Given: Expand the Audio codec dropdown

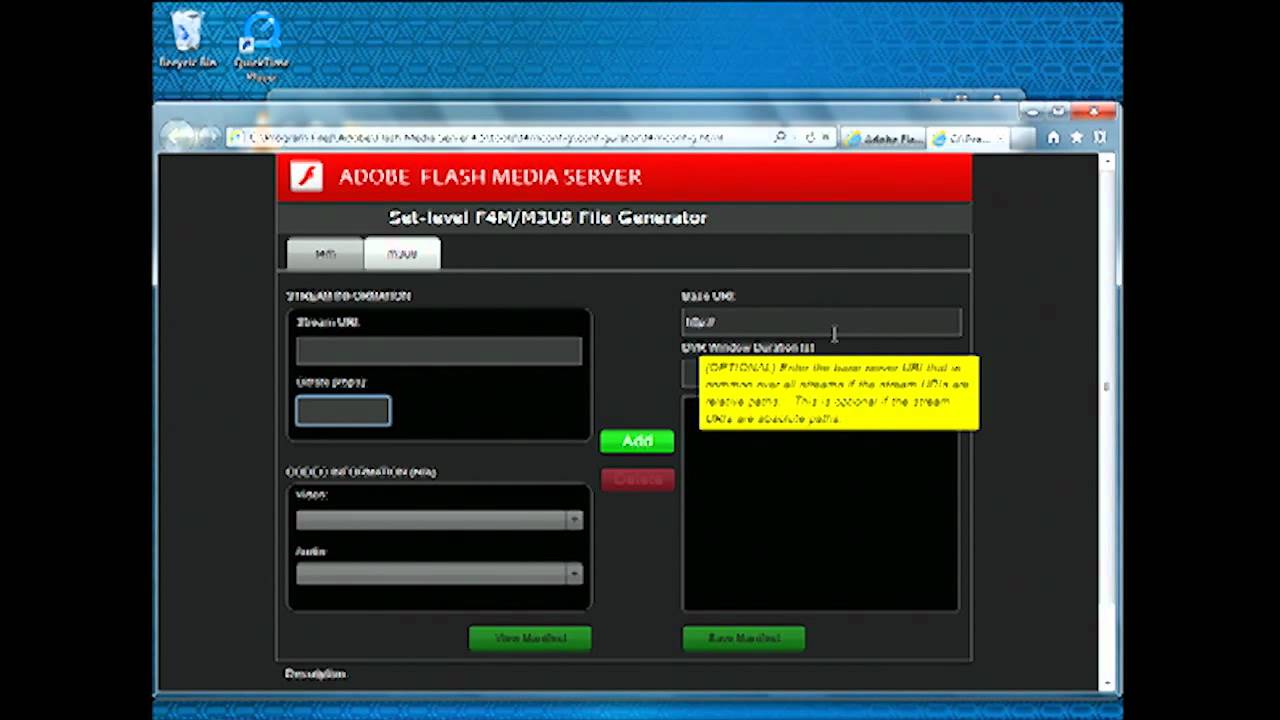Looking at the screenshot, I should pos(439,574).
